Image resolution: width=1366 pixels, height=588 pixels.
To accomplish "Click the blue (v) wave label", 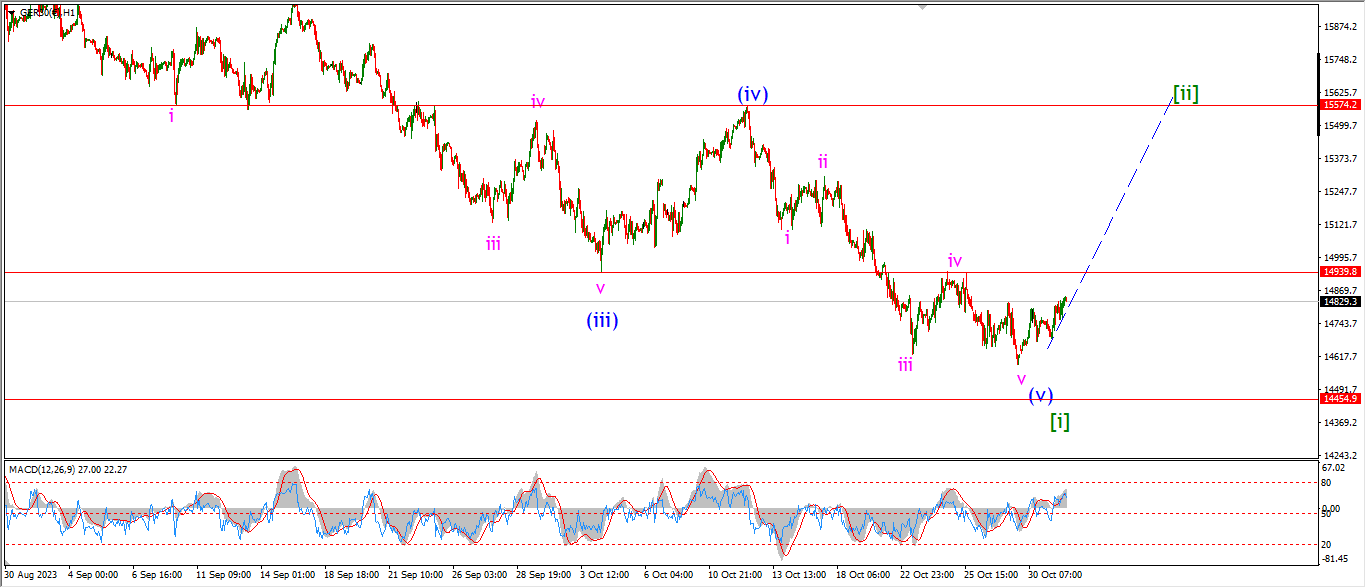I will pyautogui.click(x=1041, y=394).
